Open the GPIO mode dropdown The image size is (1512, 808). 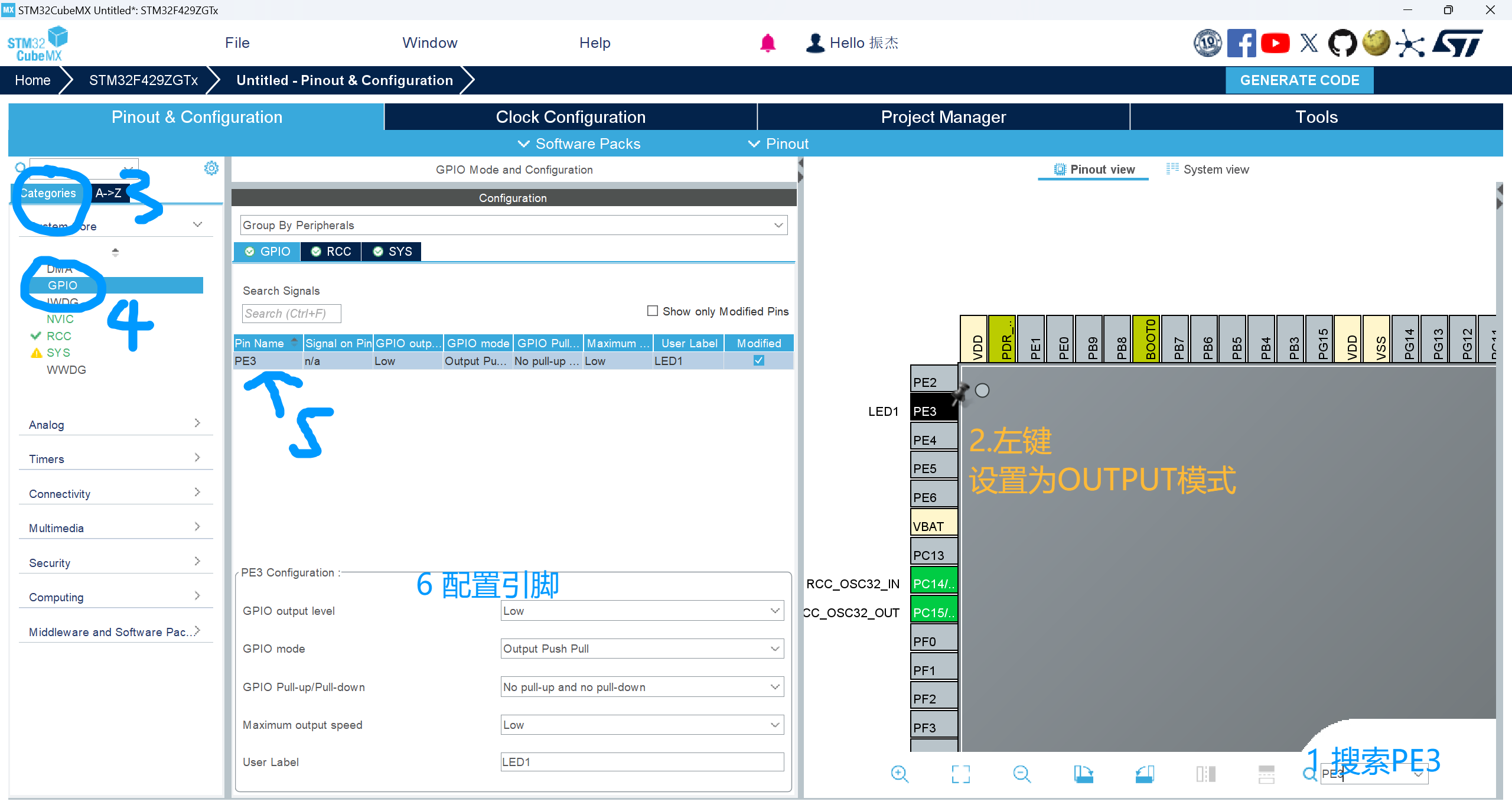pos(642,649)
